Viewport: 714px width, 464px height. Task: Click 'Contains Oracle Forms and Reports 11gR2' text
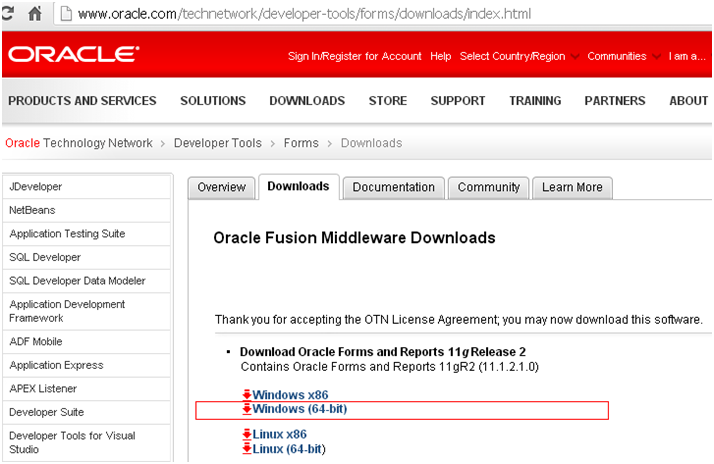pyautogui.click(x=389, y=367)
